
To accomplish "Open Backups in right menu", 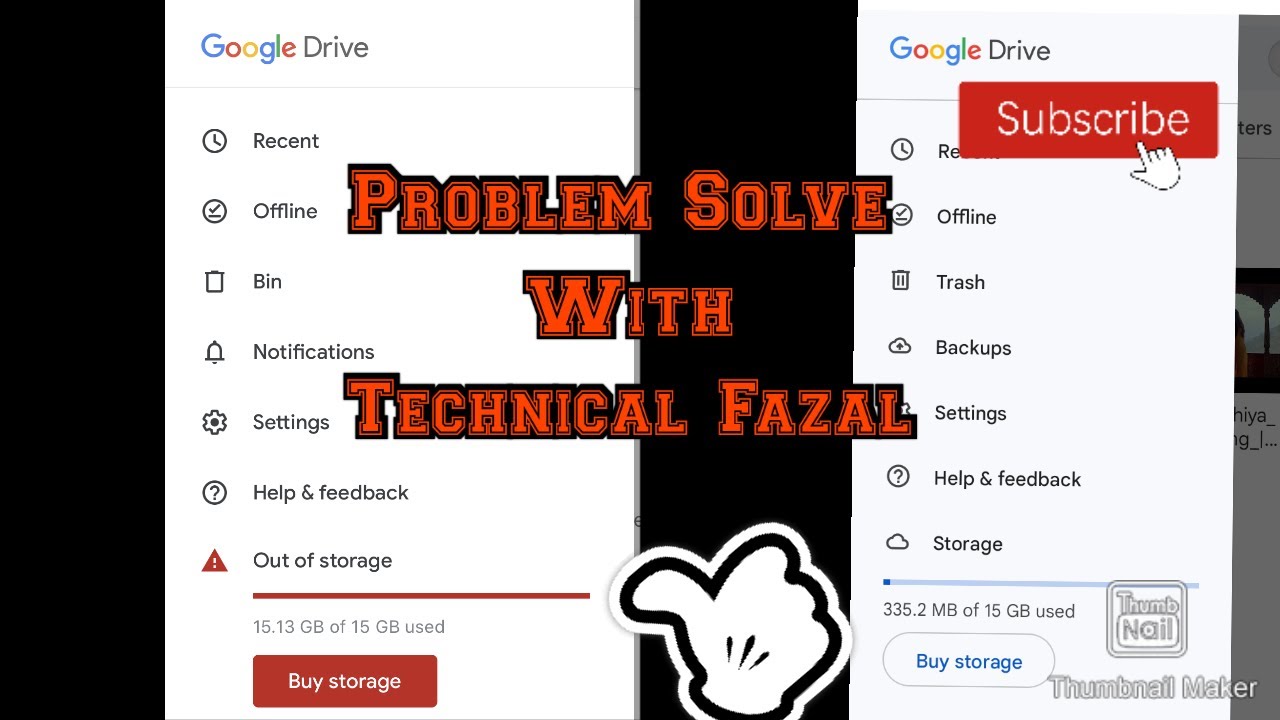I will pyautogui.click(x=973, y=348).
